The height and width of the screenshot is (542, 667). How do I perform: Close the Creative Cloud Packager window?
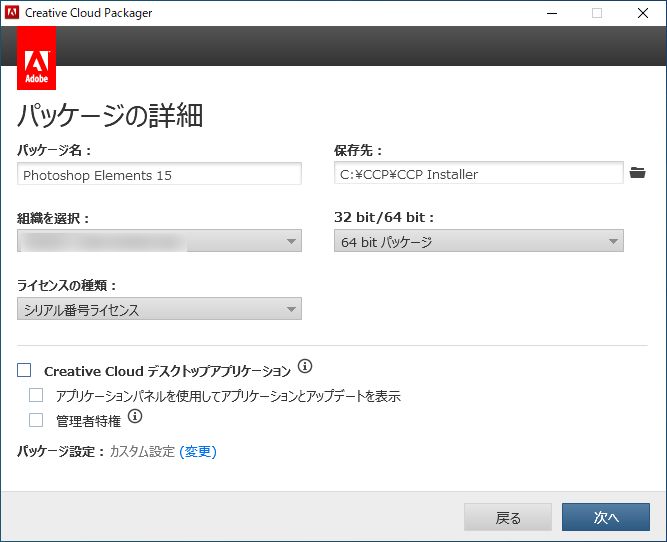click(643, 13)
